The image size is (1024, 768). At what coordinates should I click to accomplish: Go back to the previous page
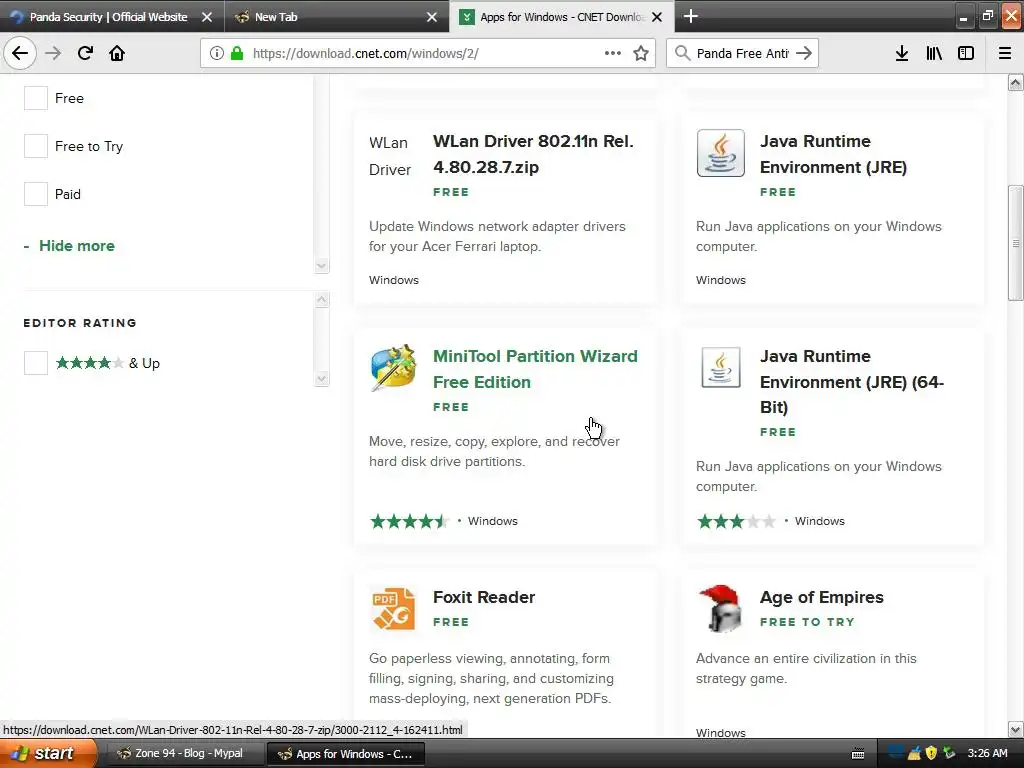(x=20, y=53)
